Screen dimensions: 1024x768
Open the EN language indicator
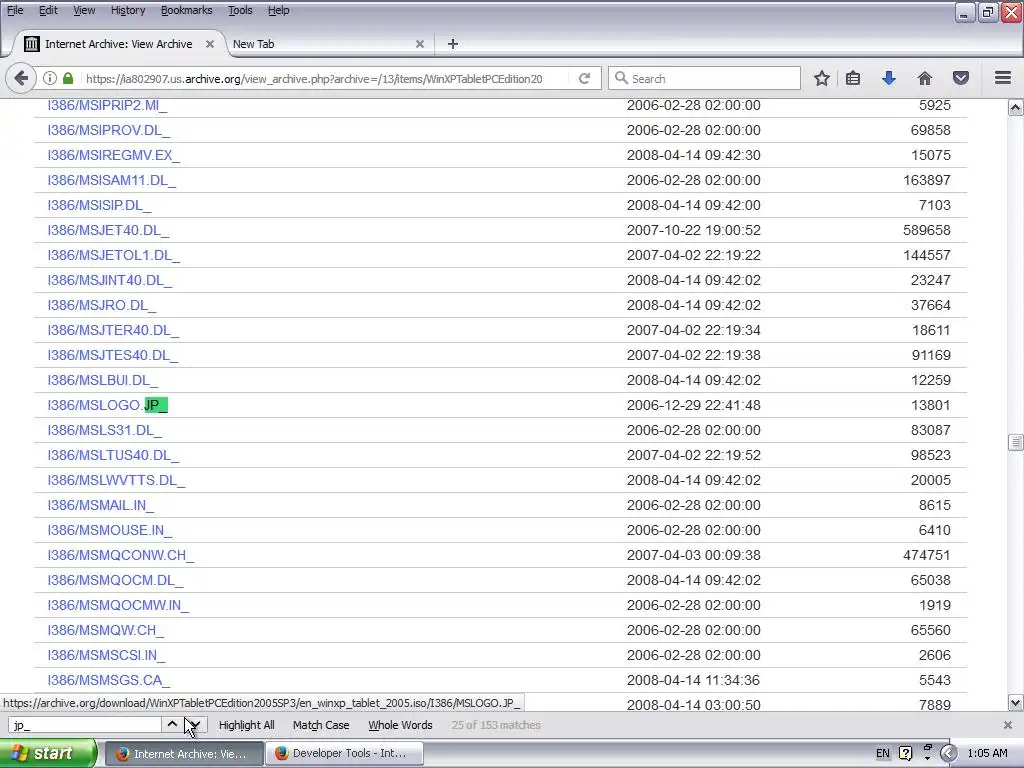tap(882, 753)
